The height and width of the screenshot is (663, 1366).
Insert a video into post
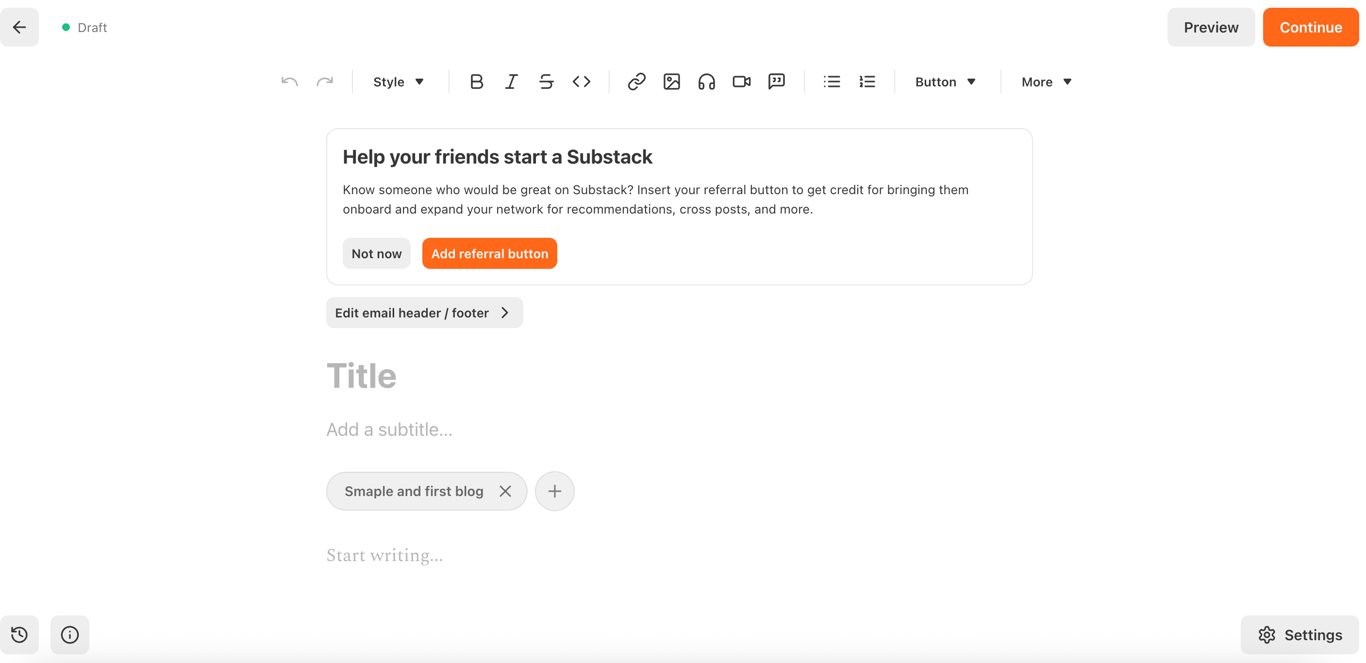pyautogui.click(x=741, y=82)
